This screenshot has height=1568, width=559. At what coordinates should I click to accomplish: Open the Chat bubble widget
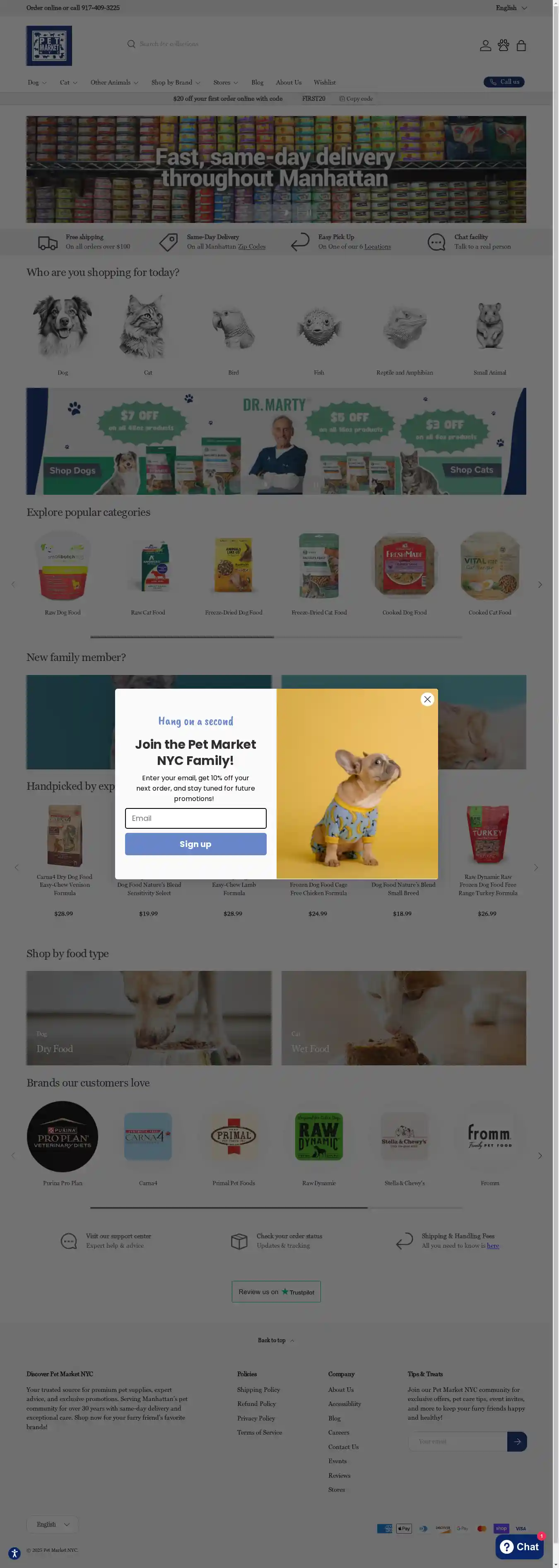coord(520,1547)
